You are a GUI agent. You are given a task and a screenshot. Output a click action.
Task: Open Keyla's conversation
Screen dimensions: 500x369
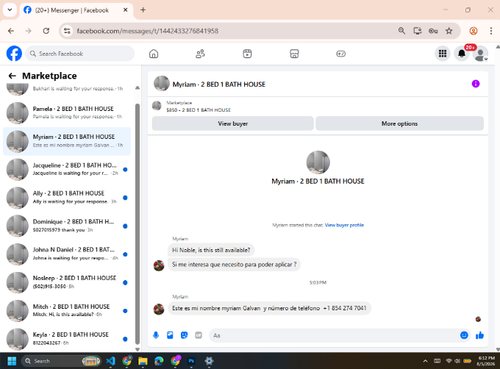tap(67, 339)
